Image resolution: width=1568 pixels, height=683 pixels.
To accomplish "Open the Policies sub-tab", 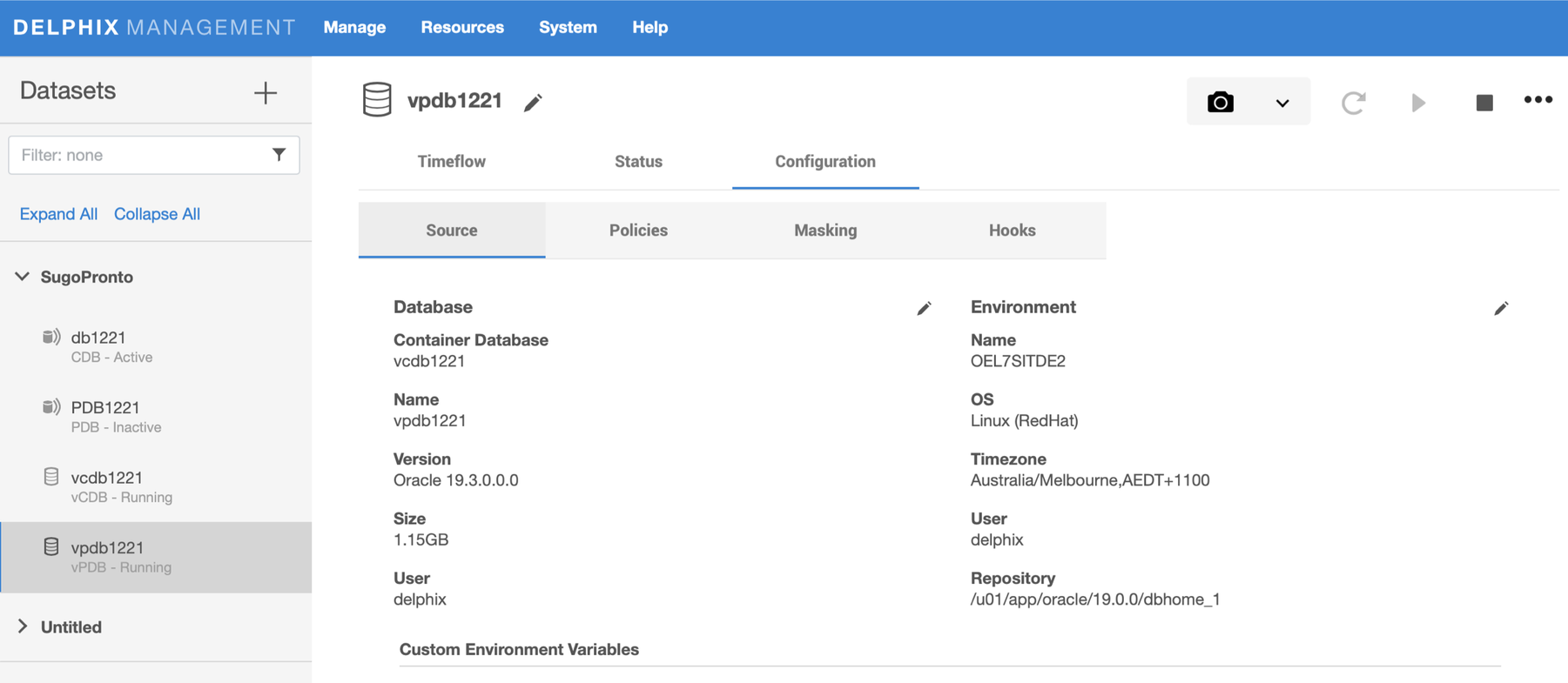I will 638,231.
